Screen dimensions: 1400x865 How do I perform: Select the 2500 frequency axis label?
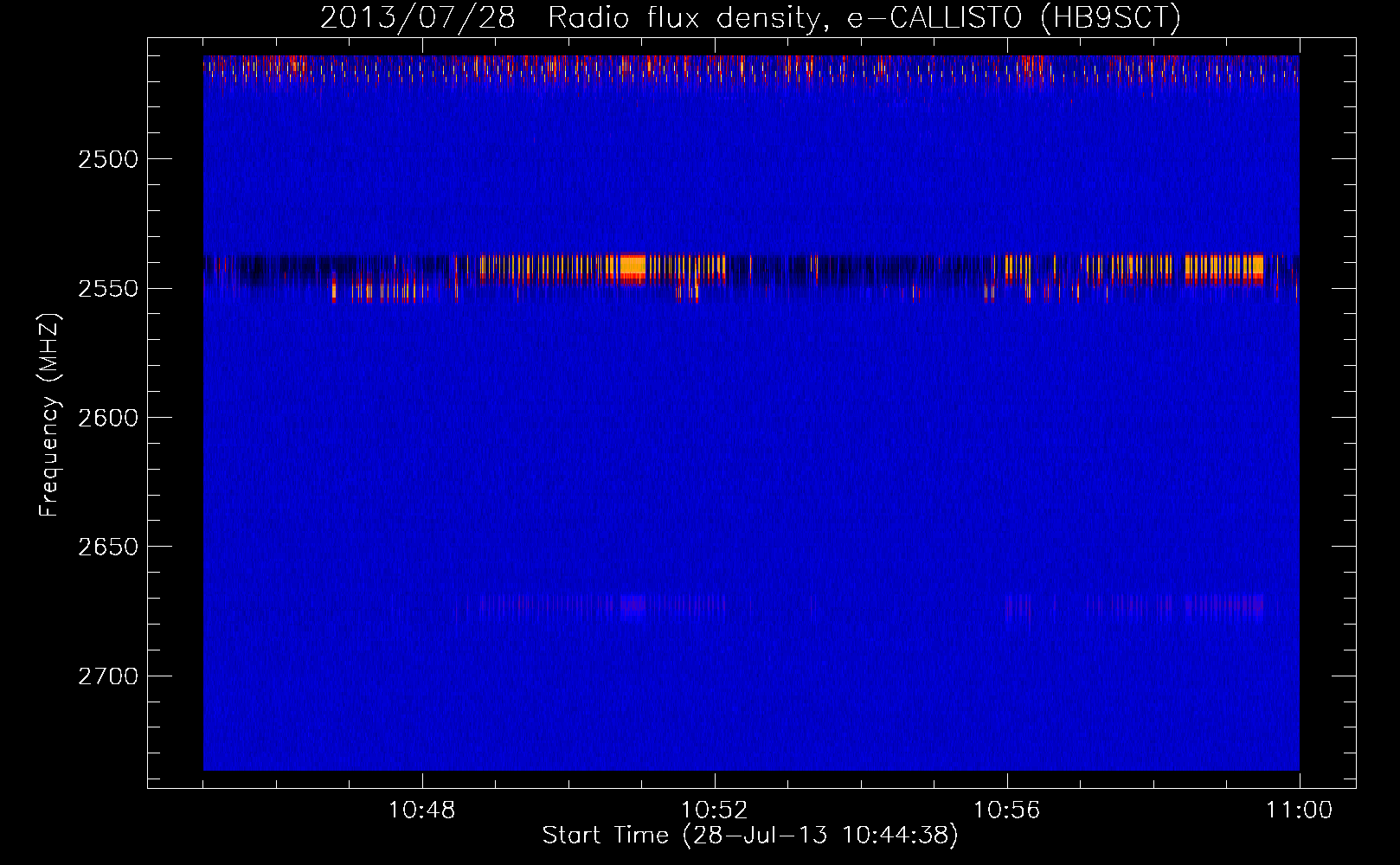107,159
